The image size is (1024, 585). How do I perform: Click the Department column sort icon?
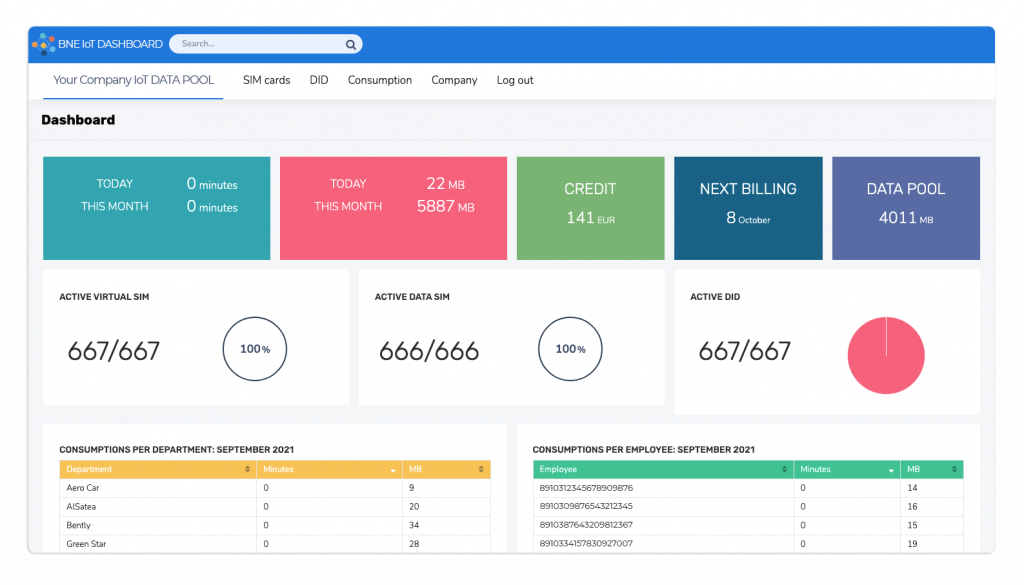point(246,469)
